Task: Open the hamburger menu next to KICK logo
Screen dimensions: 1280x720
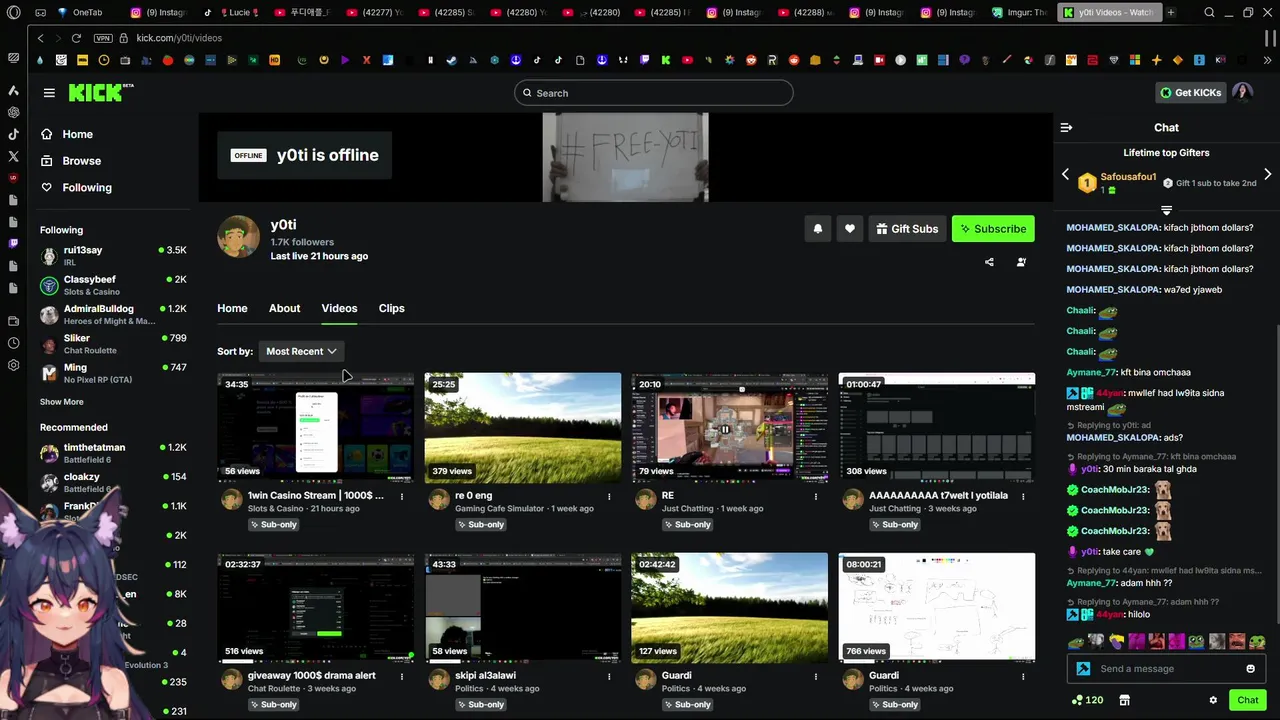Action: coord(49,93)
